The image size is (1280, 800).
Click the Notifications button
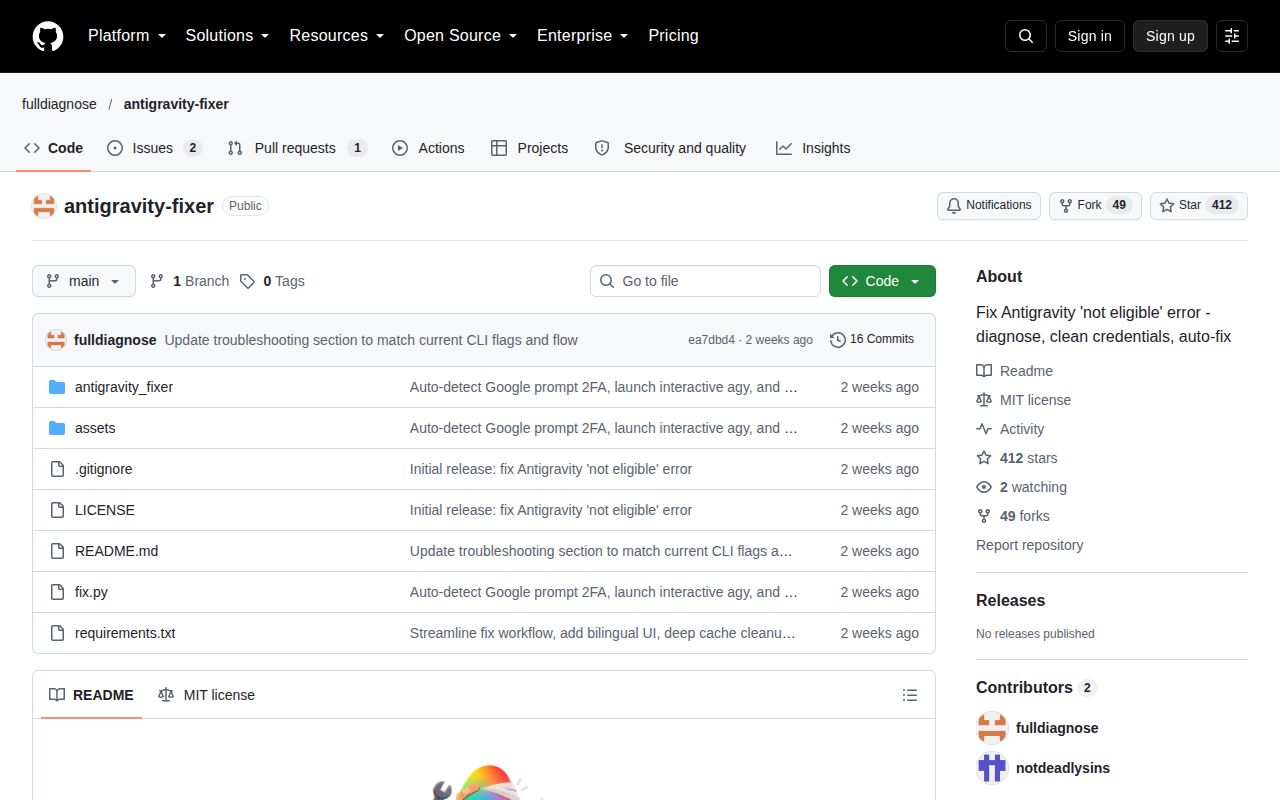point(989,205)
